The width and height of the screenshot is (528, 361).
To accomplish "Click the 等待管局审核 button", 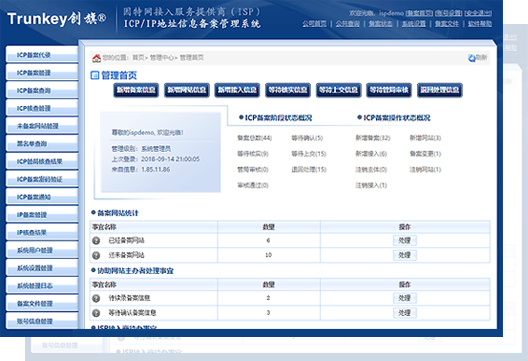I will click(x=389, y=90).
